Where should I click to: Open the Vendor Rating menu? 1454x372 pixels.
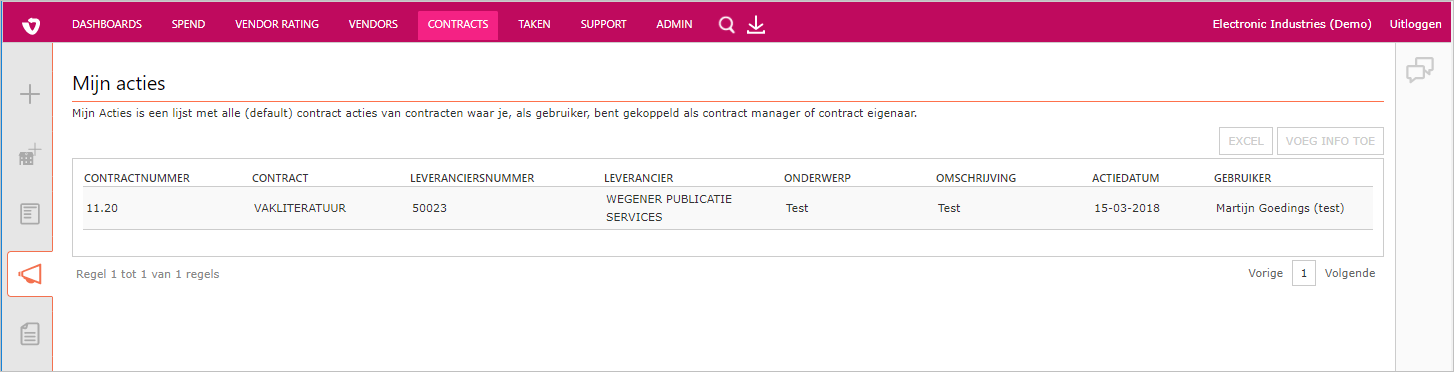(277, 25)
